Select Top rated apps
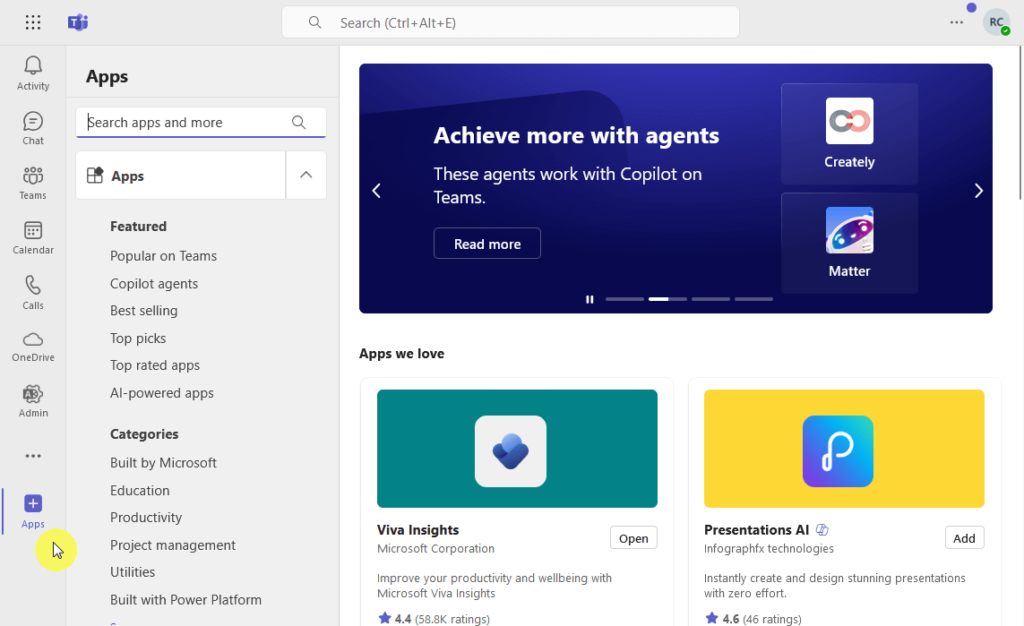This screenshot has height=626, width=1024. (x=155, y=366)
